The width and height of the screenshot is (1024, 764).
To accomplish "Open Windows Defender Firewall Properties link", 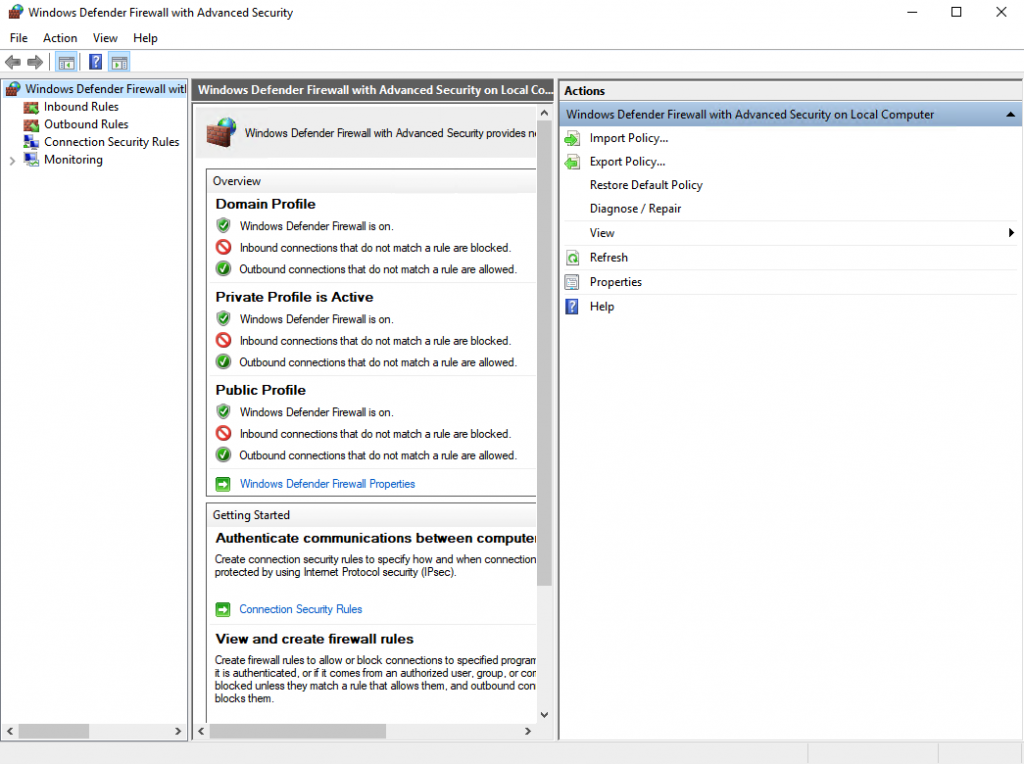I will (x=327, y=484).
